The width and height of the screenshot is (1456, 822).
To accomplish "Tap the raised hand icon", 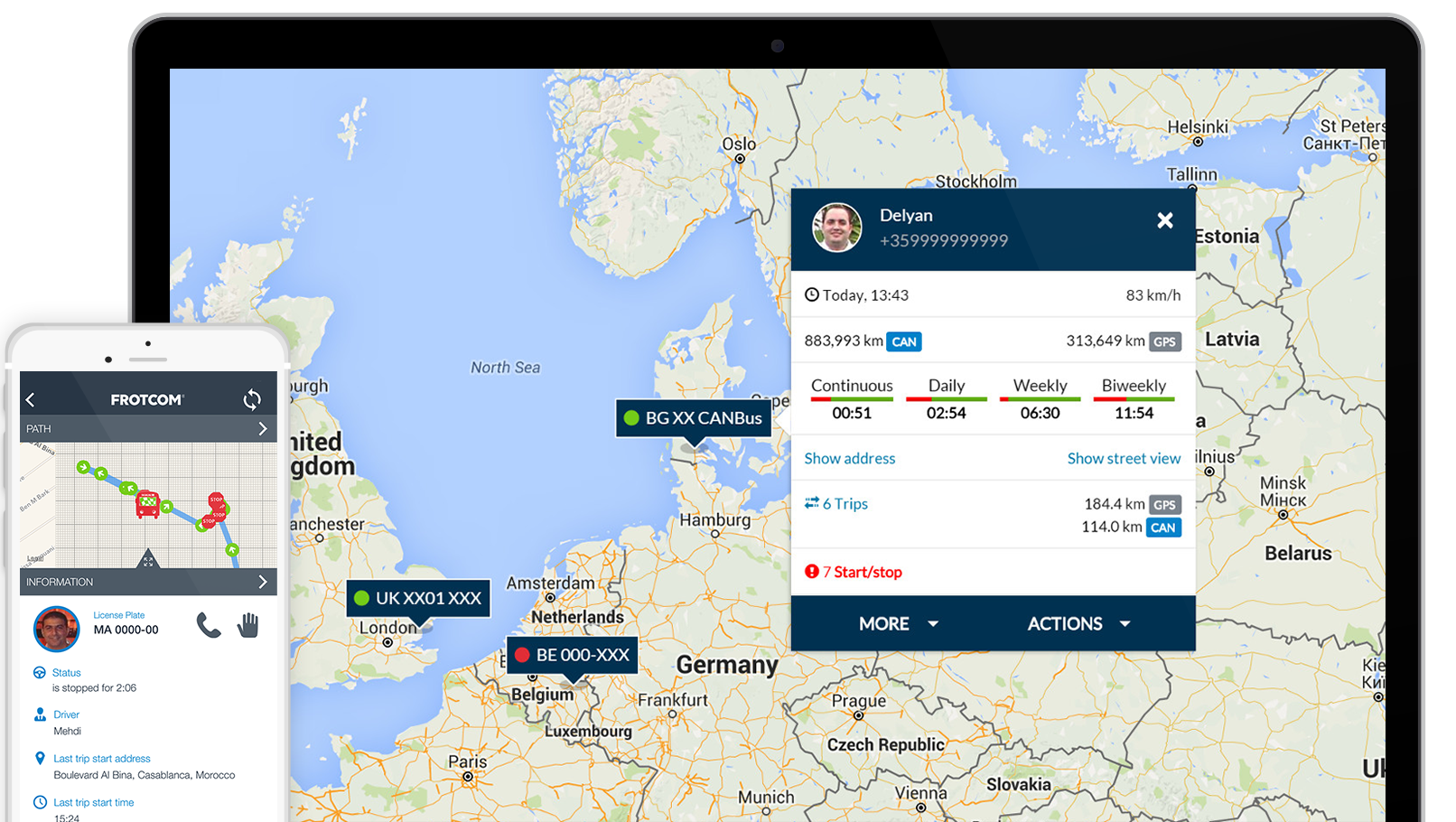I will [x=248, y=625].
